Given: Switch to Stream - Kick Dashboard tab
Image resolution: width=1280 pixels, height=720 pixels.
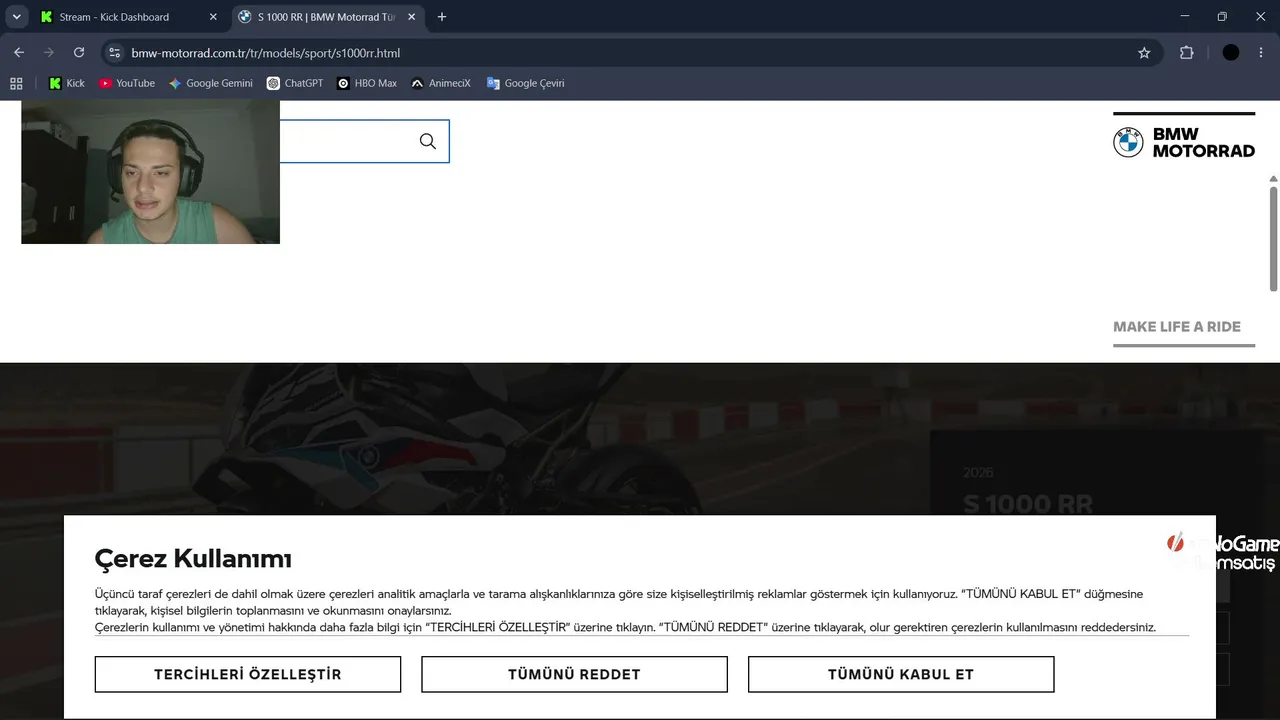Looking at the screenshot, I should coord(129,17).
